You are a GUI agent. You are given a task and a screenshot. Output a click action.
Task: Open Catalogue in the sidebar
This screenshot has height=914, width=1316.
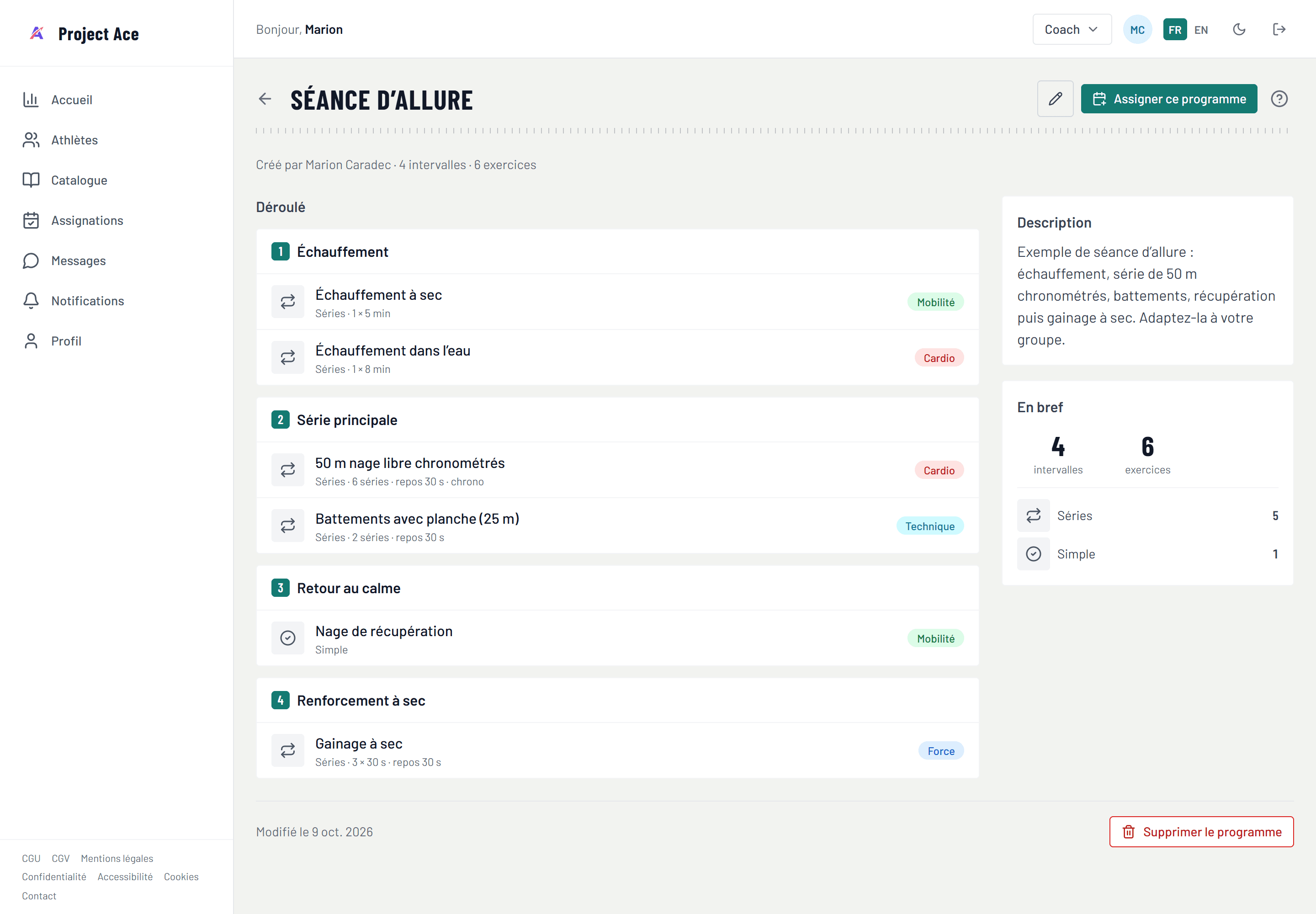tap(116, 180)
